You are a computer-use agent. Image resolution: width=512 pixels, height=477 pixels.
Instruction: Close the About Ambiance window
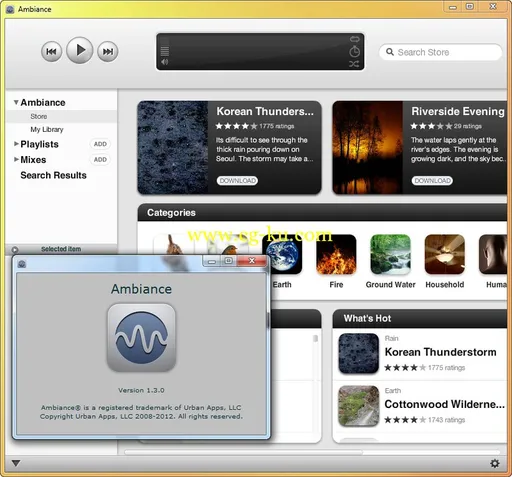point(252,261)
